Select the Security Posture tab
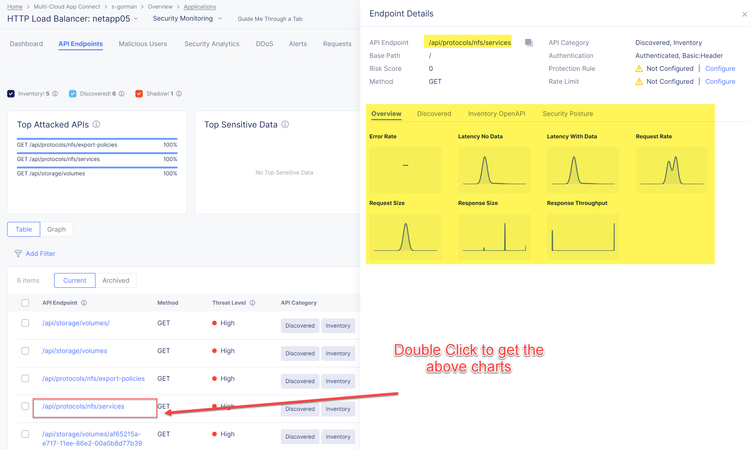Screen dimensions: 750x450 click(x=567, y=114)
